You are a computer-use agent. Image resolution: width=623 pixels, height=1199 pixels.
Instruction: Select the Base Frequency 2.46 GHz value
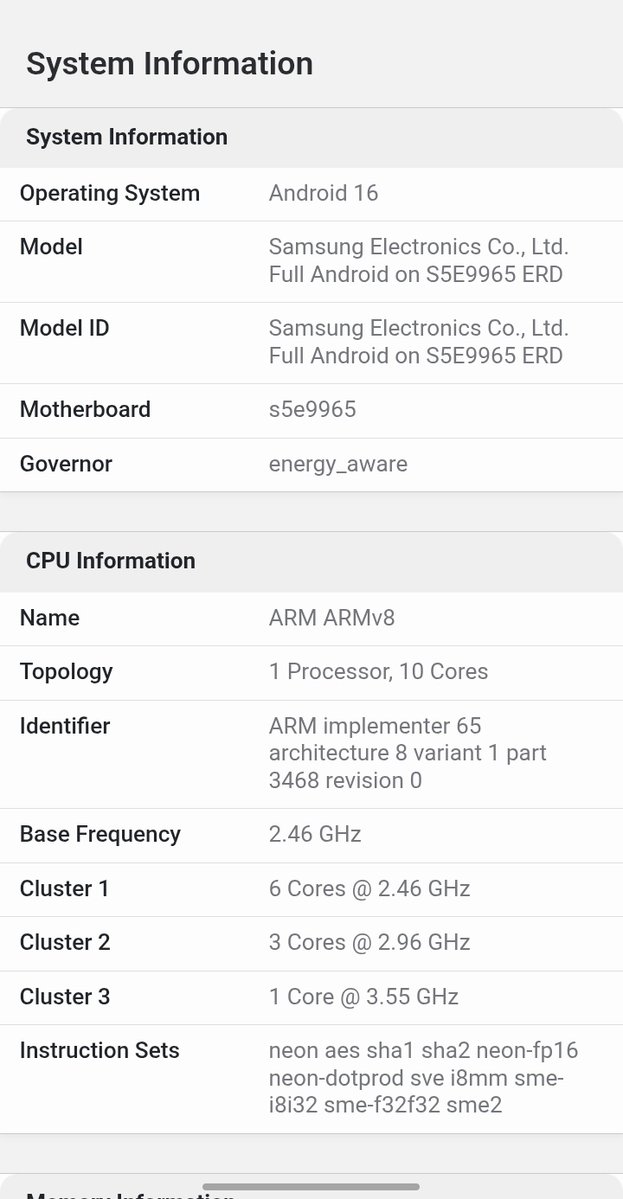tap(315, 834)
